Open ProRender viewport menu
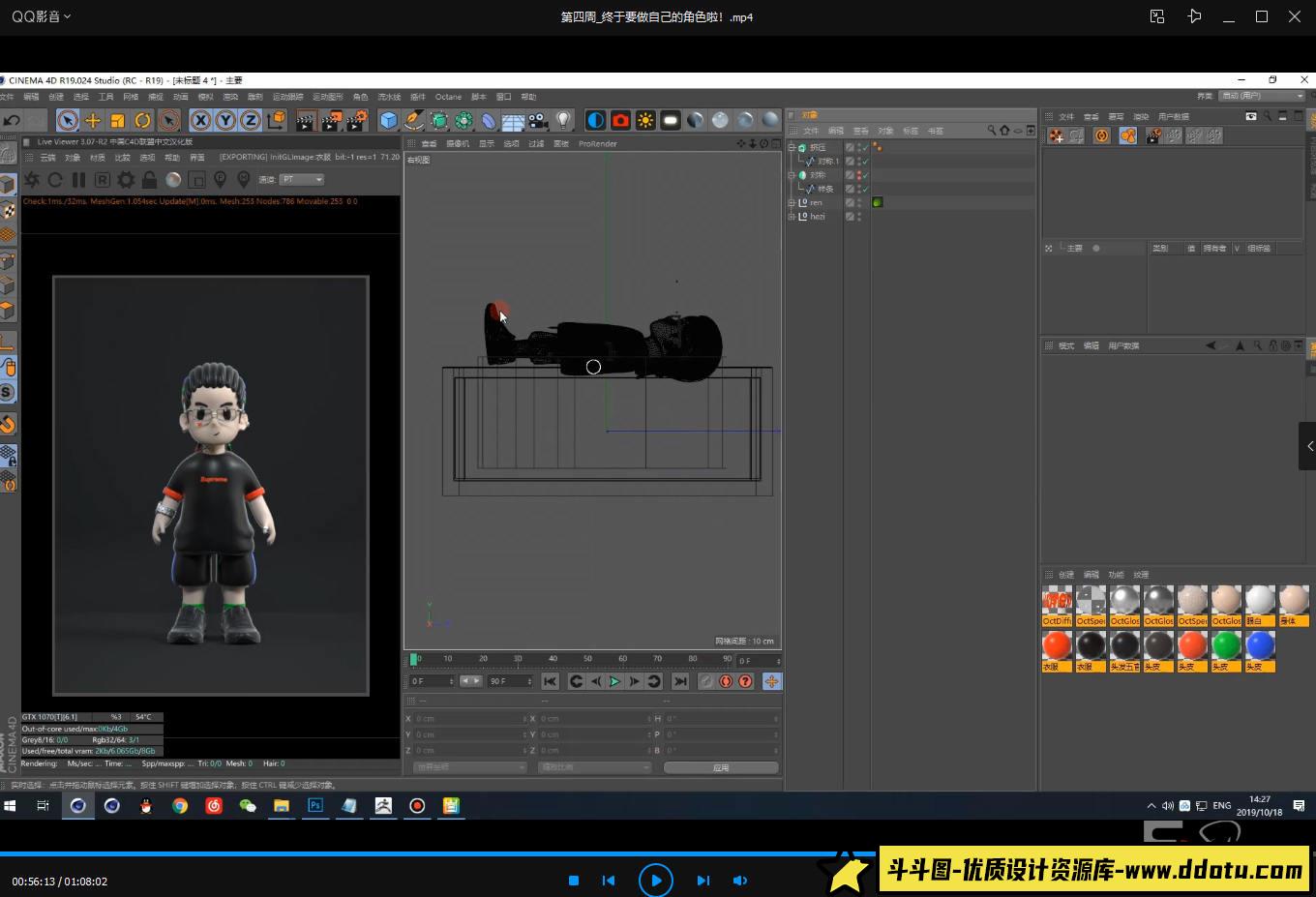The height and width of the screenshot is (897, 1316). 597,143
